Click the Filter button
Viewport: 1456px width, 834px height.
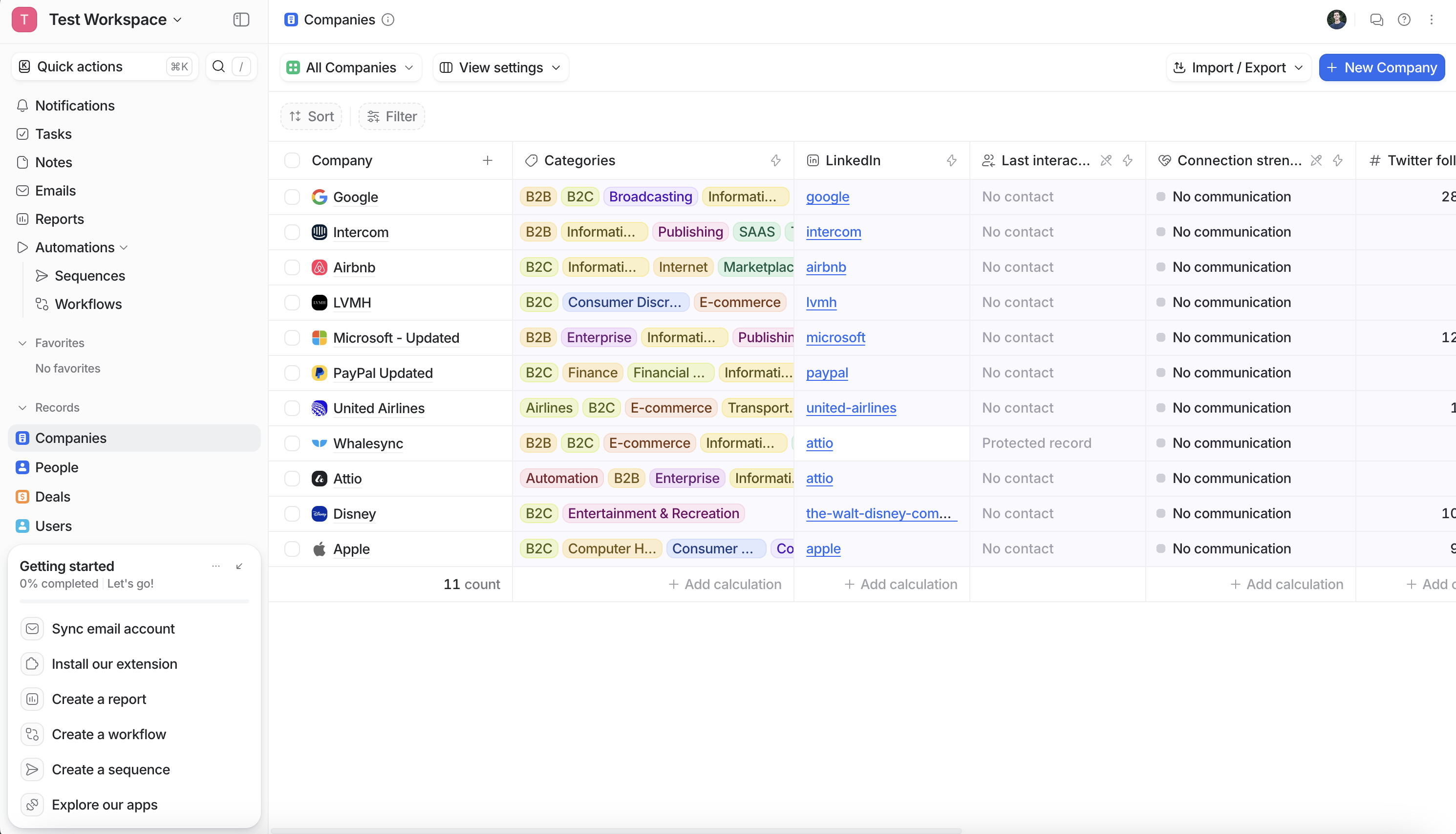point(391,116)
